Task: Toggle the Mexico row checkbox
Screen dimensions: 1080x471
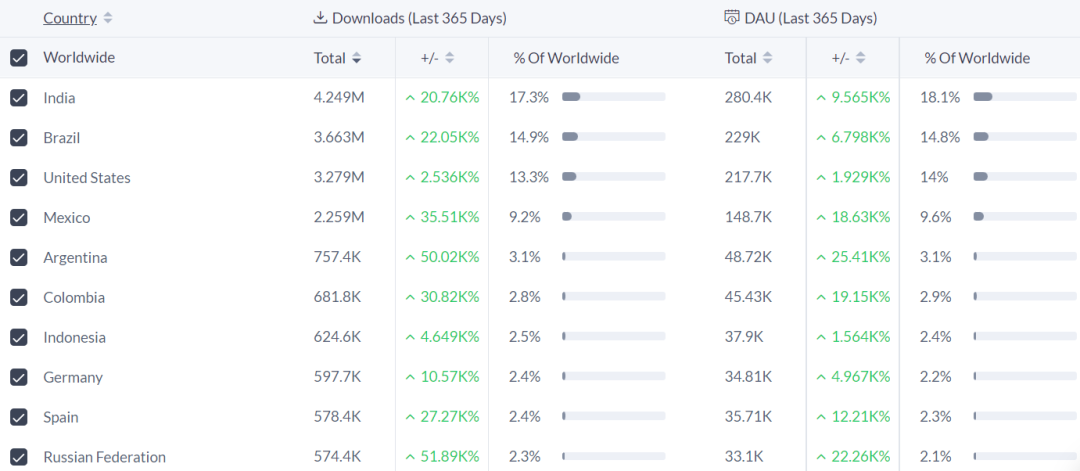Action: 19,218
